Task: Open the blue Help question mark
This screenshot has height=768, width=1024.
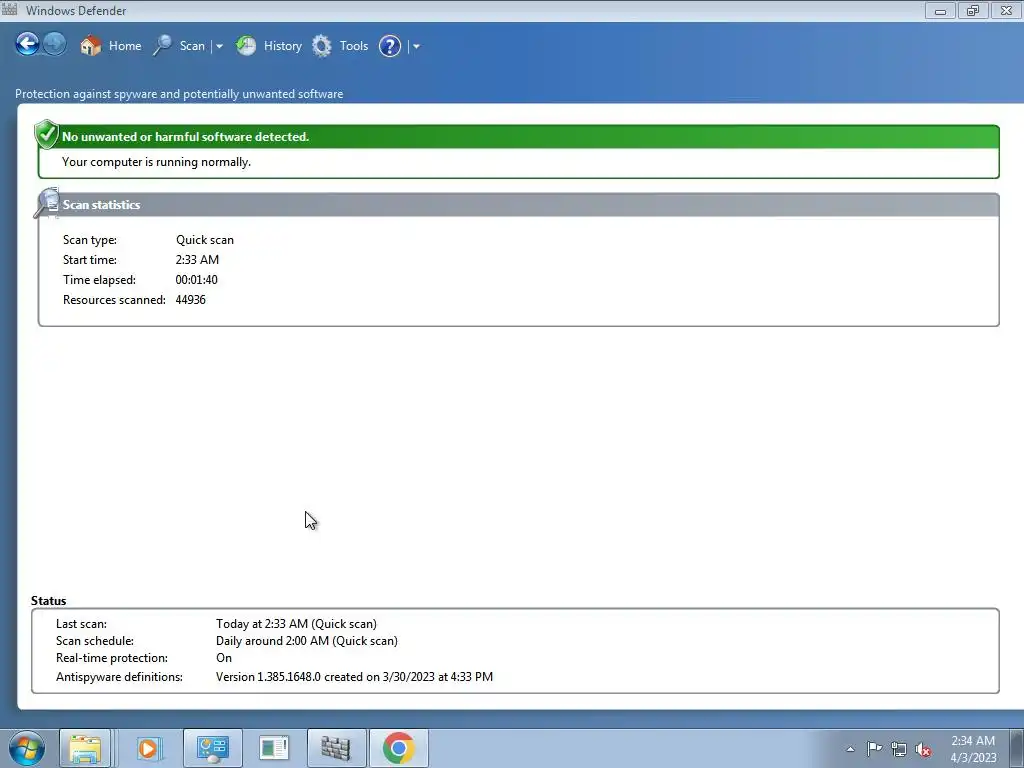Action: pyautogui.click(x=390, y=46)
